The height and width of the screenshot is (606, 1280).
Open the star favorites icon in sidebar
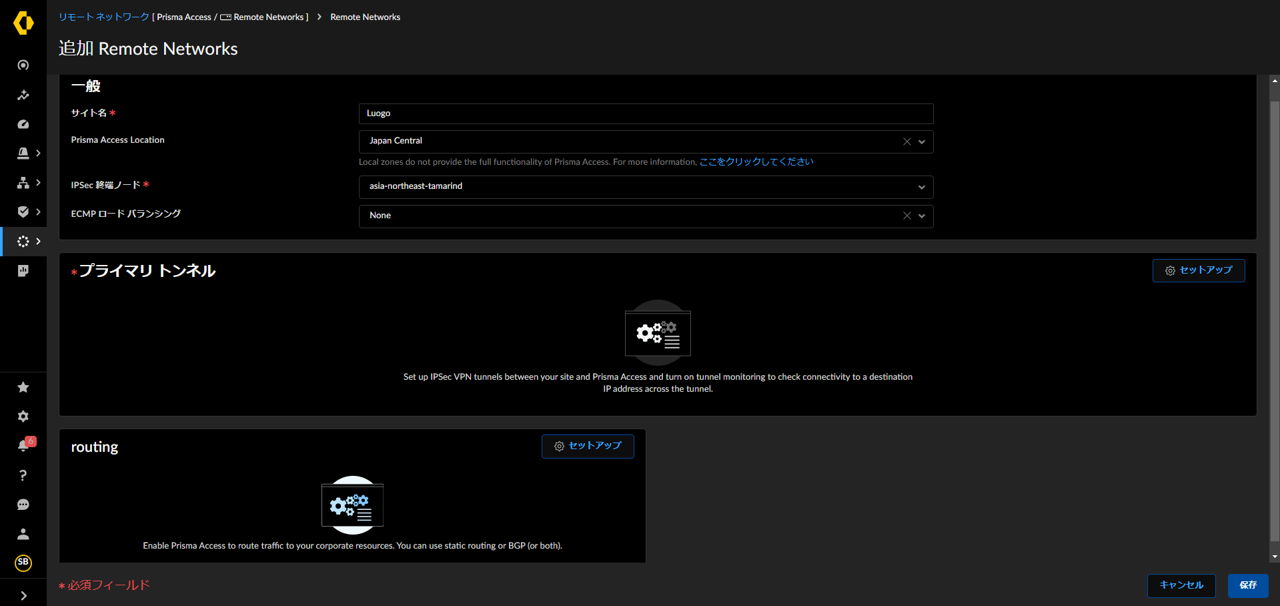point(23,387)
